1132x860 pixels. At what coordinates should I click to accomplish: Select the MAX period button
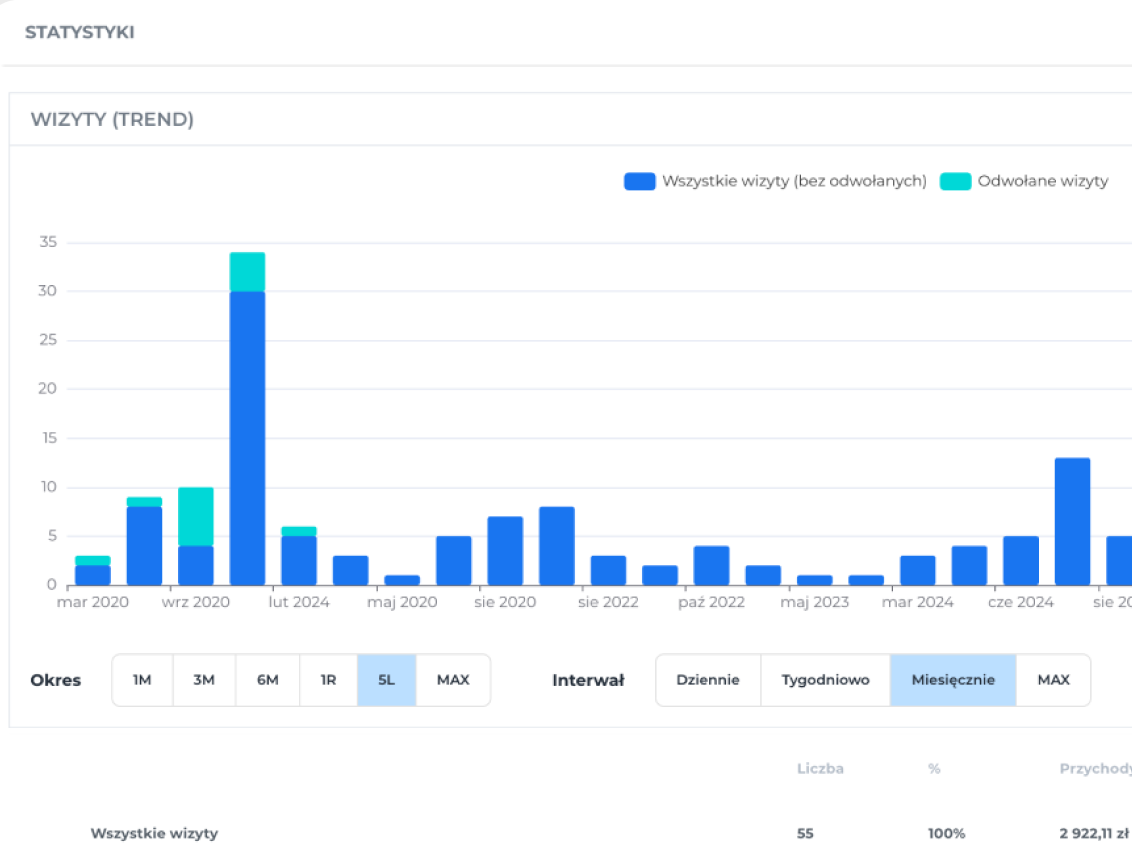(x=453, y=680)
